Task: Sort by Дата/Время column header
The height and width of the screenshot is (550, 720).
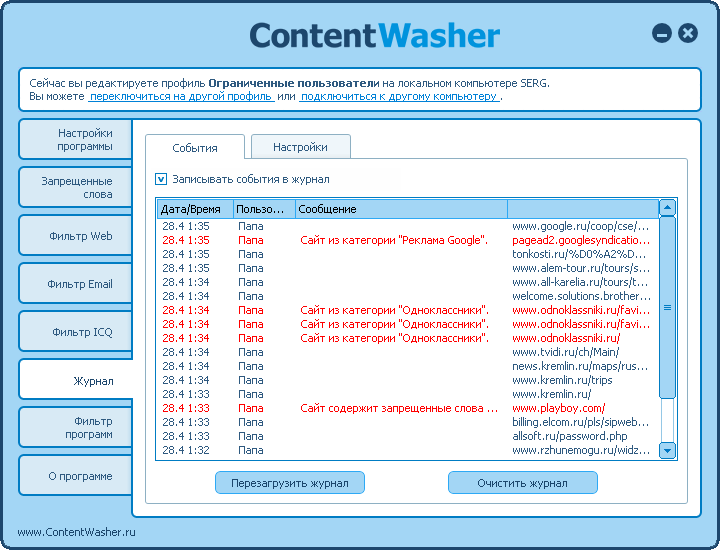Action: point(195,209)
